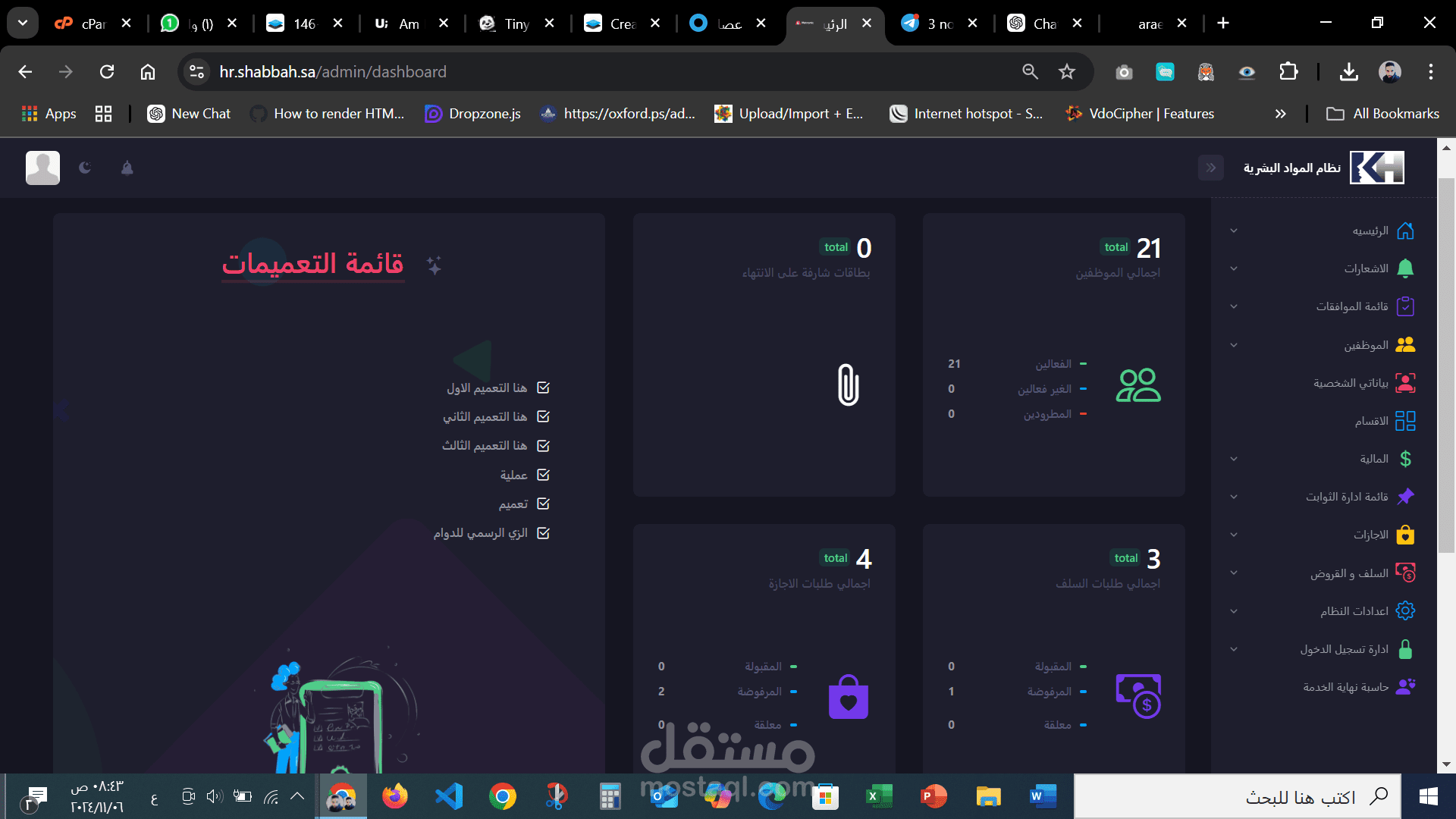The height and width of the screenshot is (819, 1456).
Task: Expand the الموظفين sidebar chevron
Action: (x=1234, y=345)
